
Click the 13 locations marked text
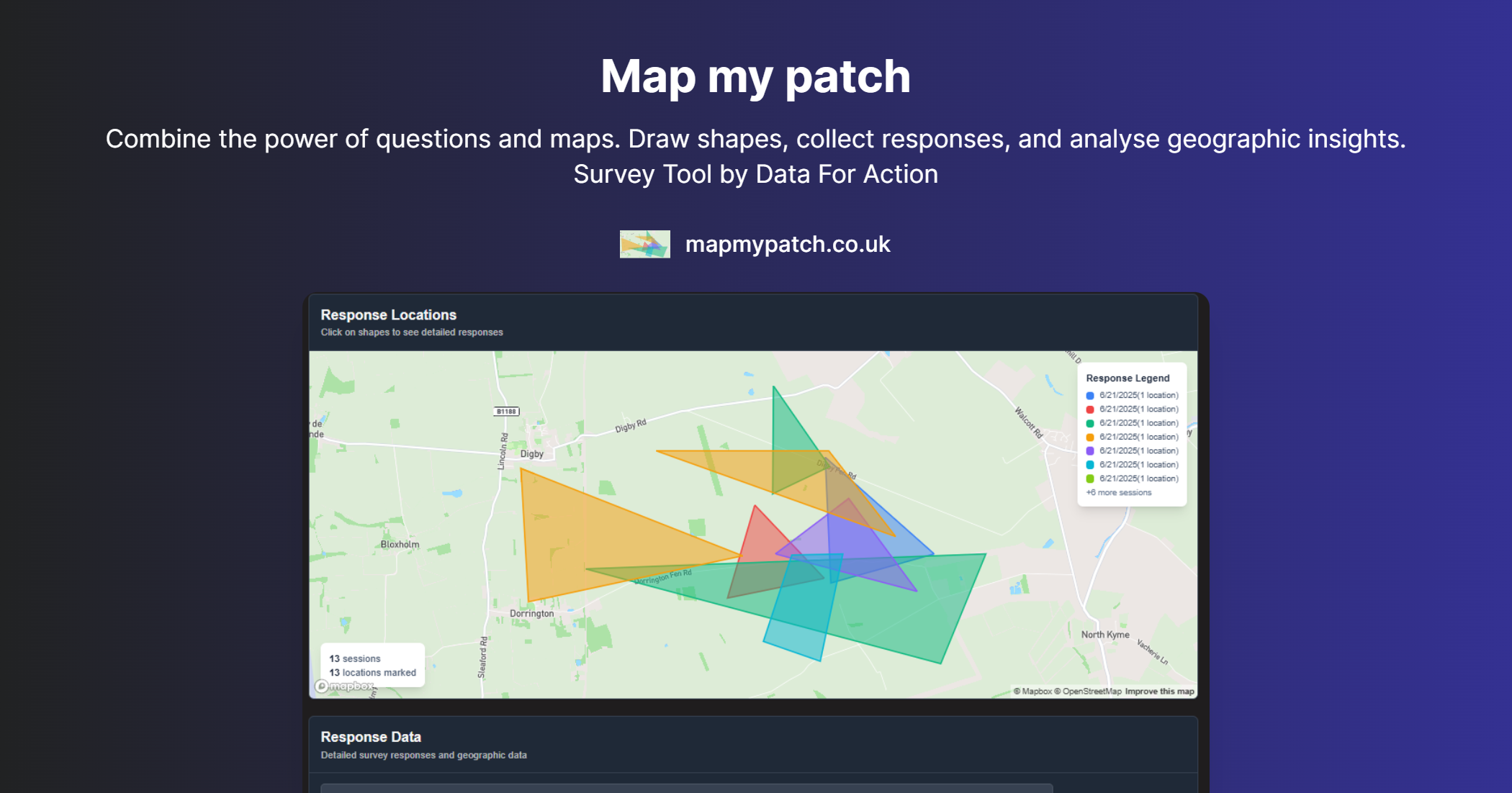coord(373,673)
